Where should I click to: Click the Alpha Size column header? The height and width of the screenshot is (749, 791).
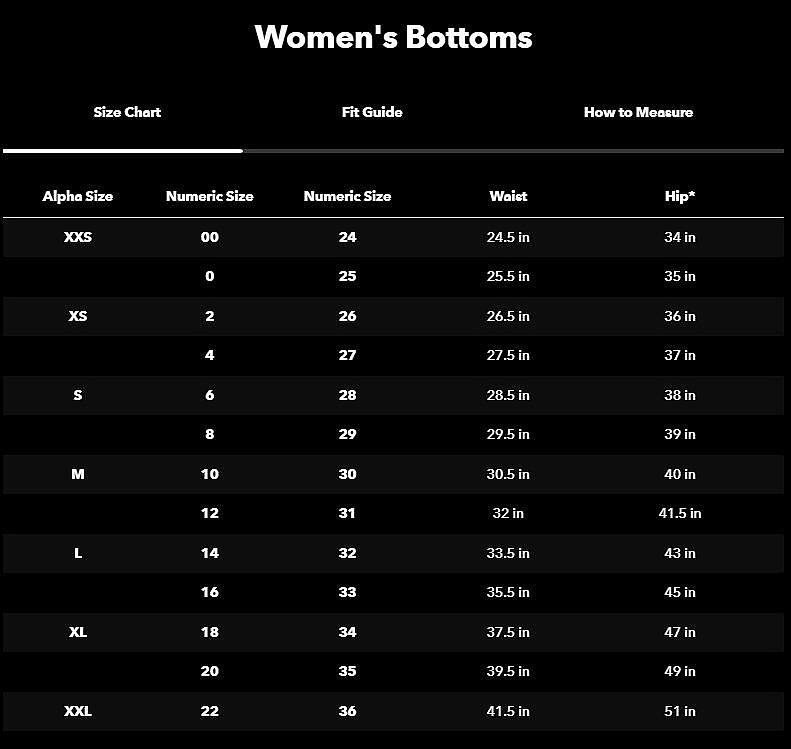pos(78,196)
